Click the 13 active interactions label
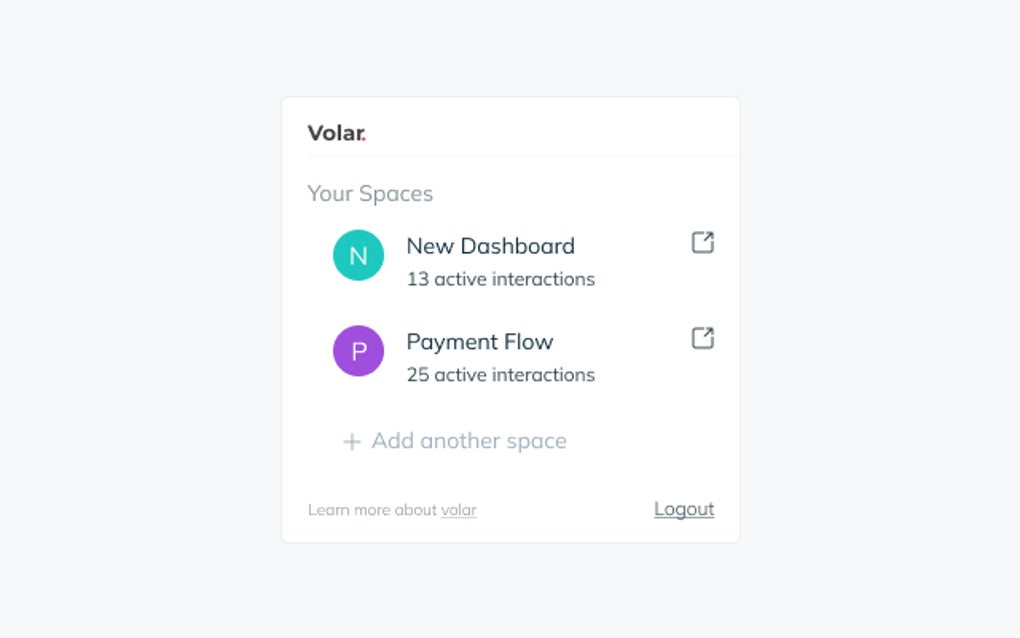The image size is (1020, 638). [500, 279]
